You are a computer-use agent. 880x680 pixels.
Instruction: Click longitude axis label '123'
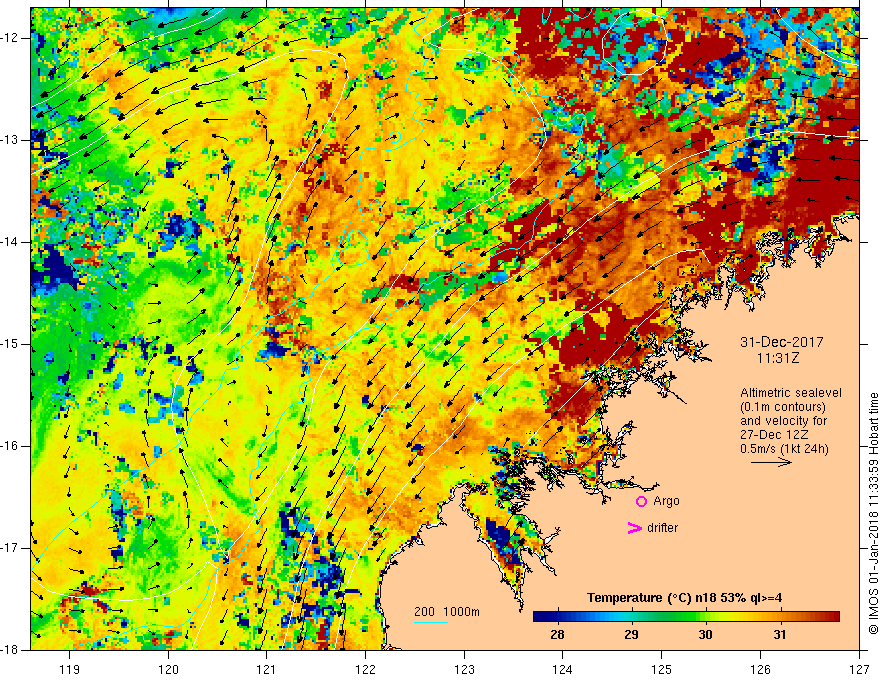(x=464, y=669)
